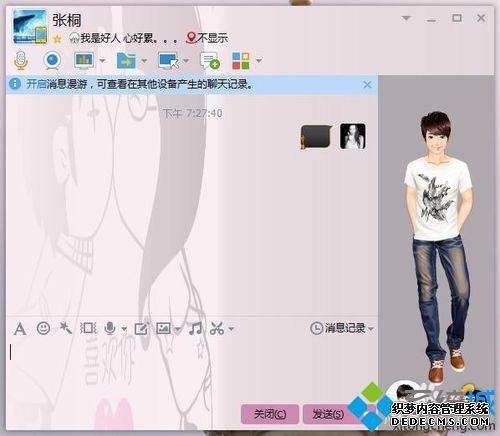The image size is (500, 436).
Task: Click the send file folder icon
Action: (126, 61)
